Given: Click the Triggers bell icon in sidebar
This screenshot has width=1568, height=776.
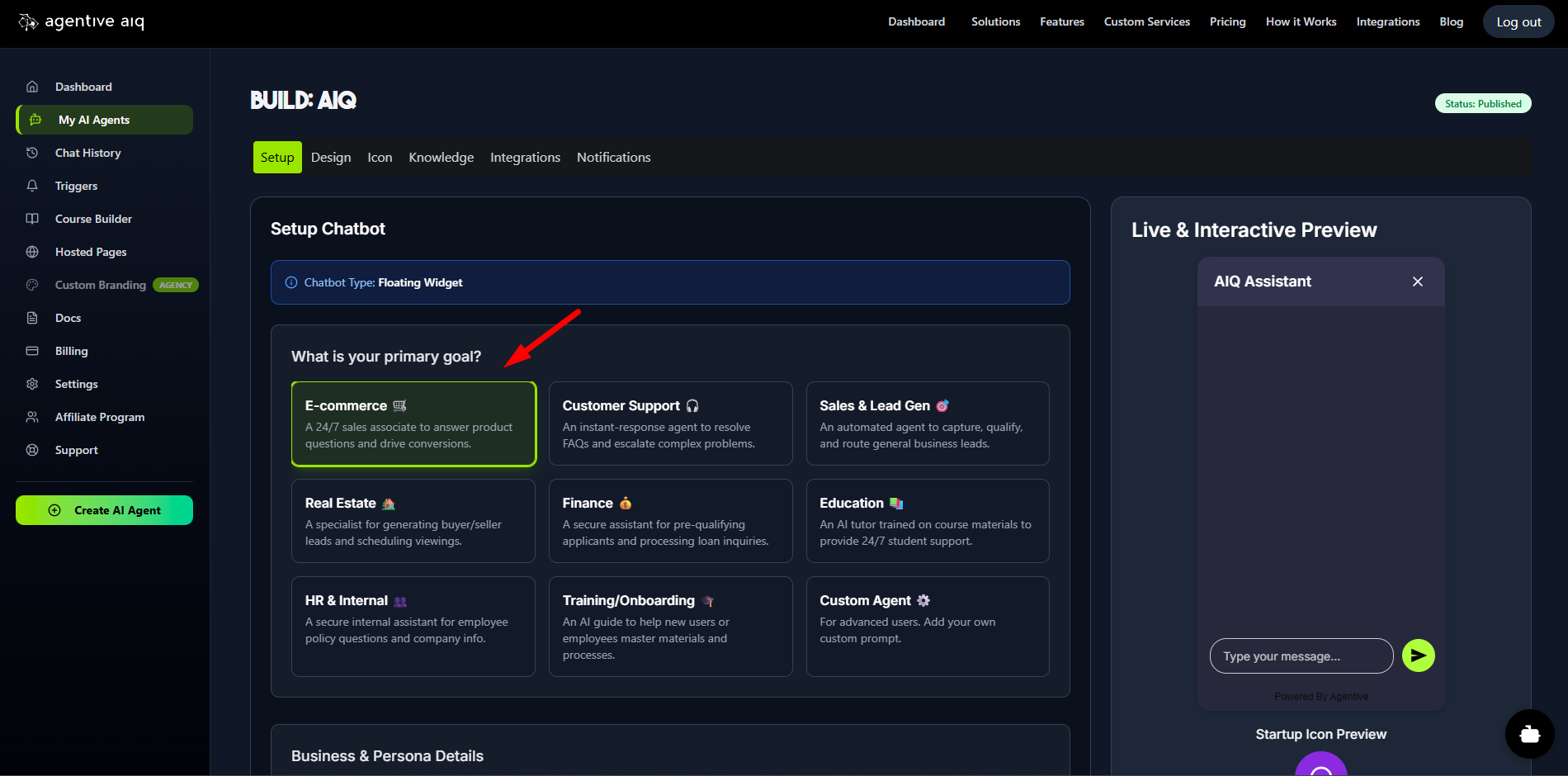Looking at the screenshot, I should point(32,186).
